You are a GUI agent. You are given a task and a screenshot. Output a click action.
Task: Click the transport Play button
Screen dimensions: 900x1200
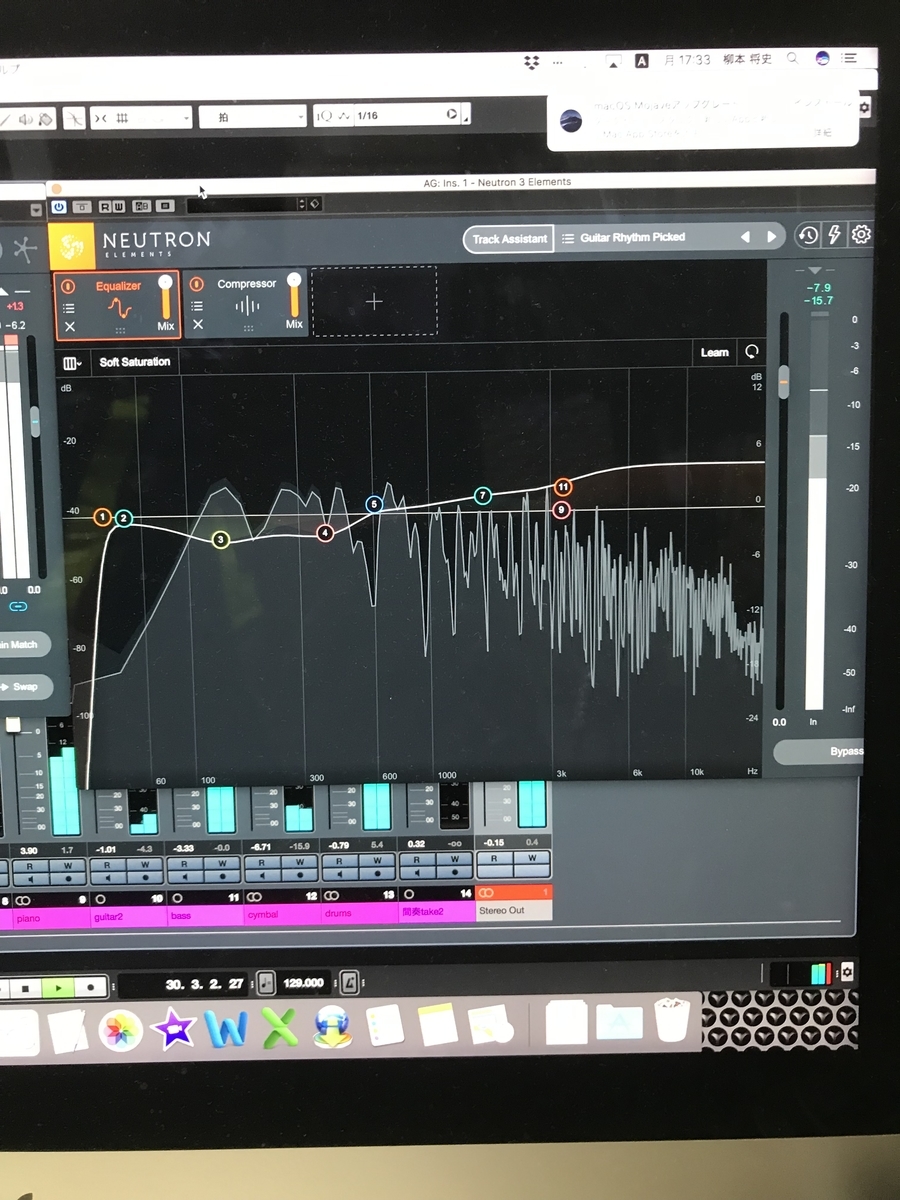click(x=59, y=987)
